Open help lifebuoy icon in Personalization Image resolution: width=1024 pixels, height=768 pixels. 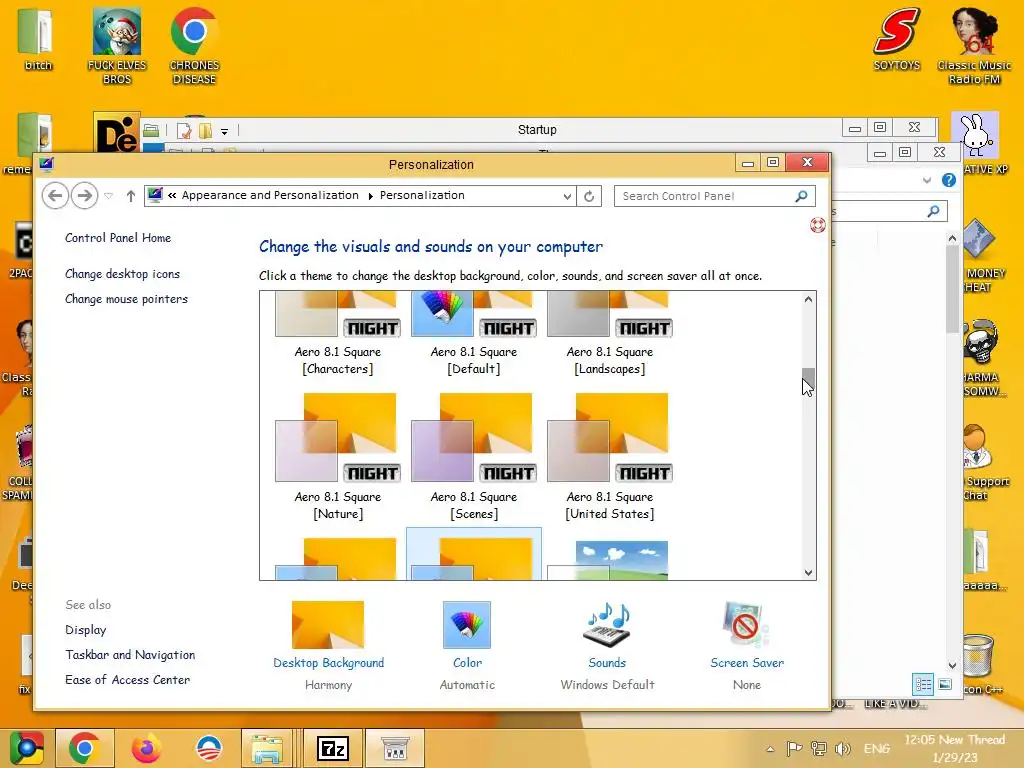point(818,225)
